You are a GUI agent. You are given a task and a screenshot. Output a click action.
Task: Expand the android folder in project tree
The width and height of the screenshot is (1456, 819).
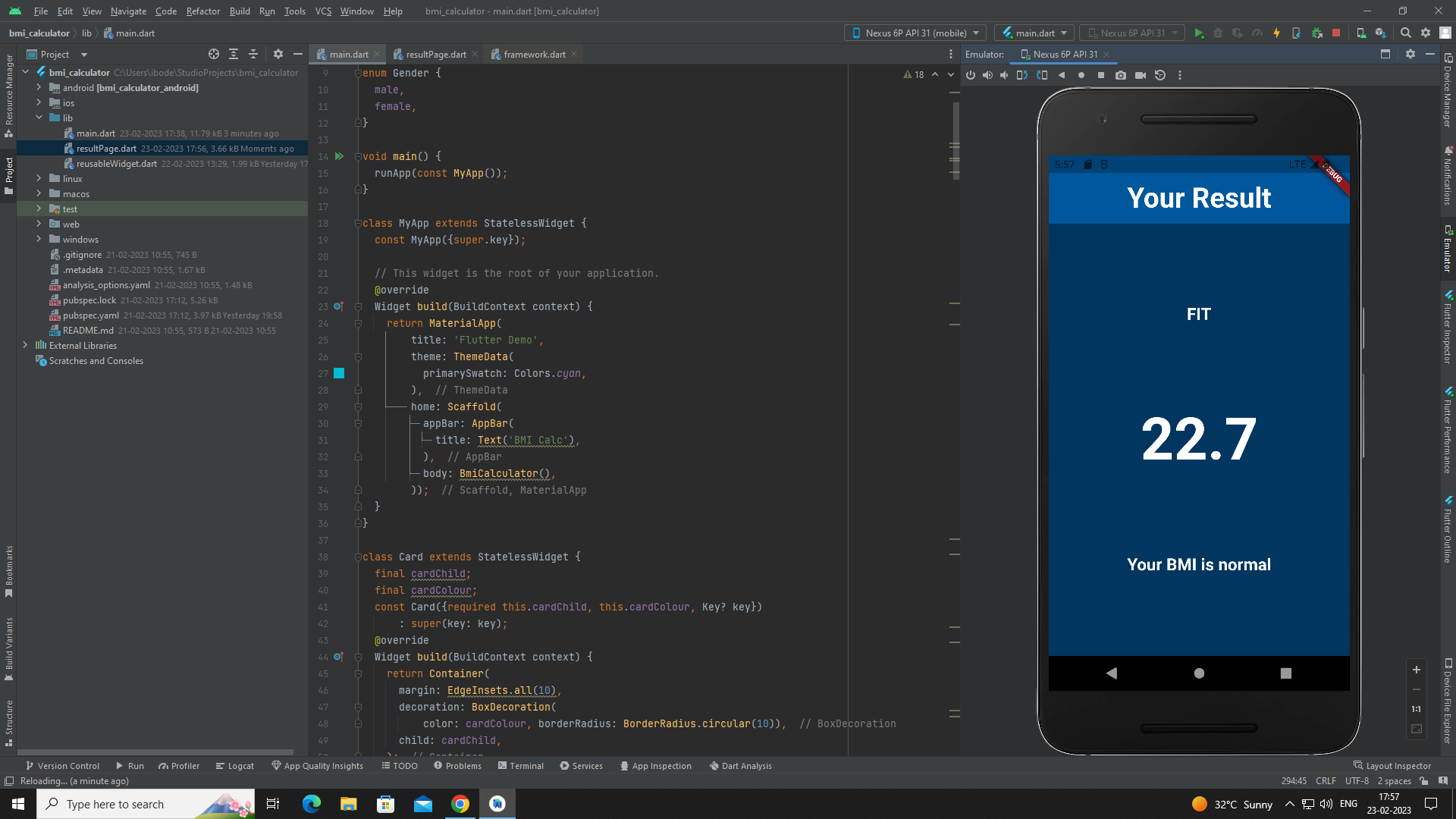[x=39, y=88]
